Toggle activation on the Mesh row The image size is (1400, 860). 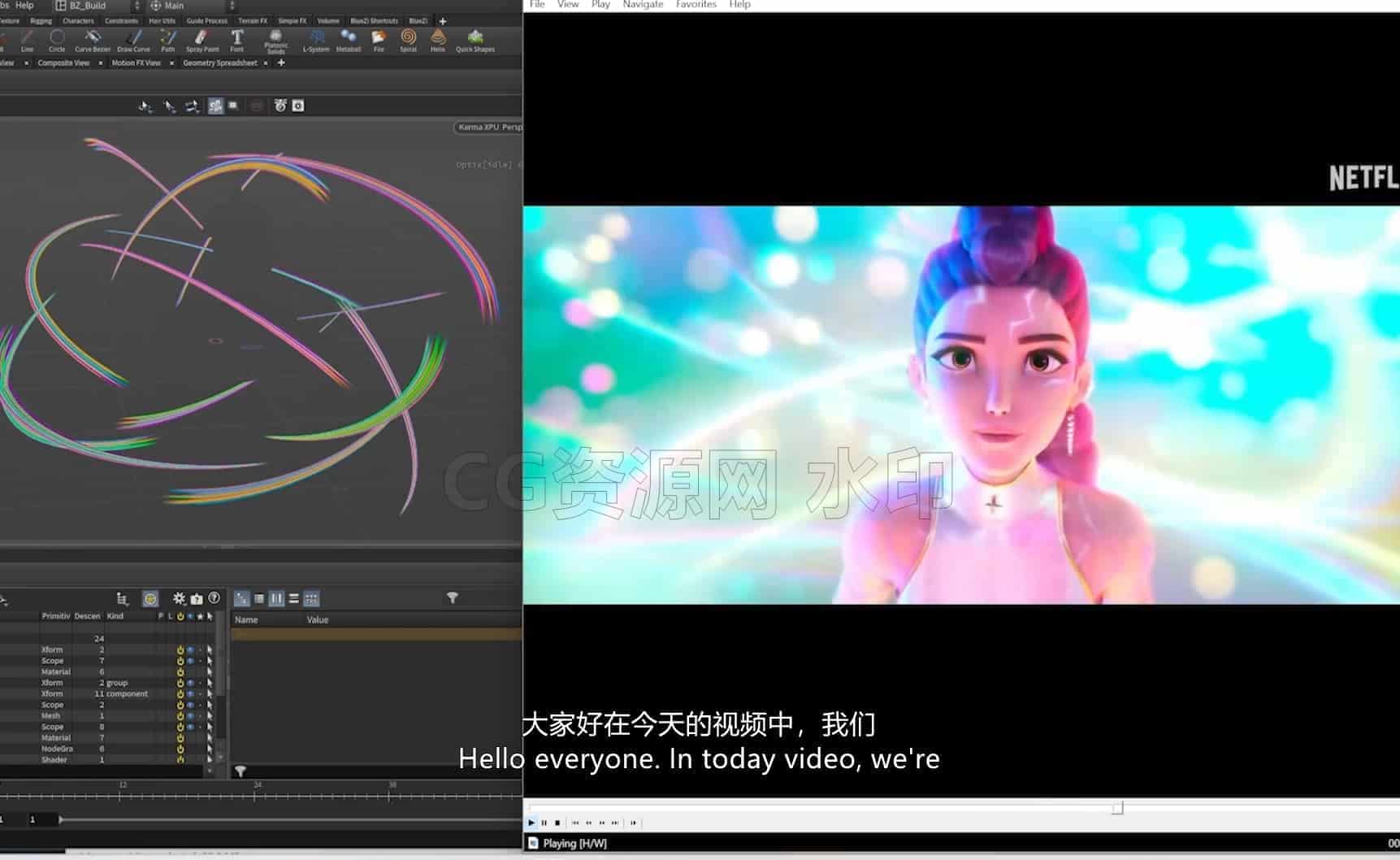pos(180,716)
